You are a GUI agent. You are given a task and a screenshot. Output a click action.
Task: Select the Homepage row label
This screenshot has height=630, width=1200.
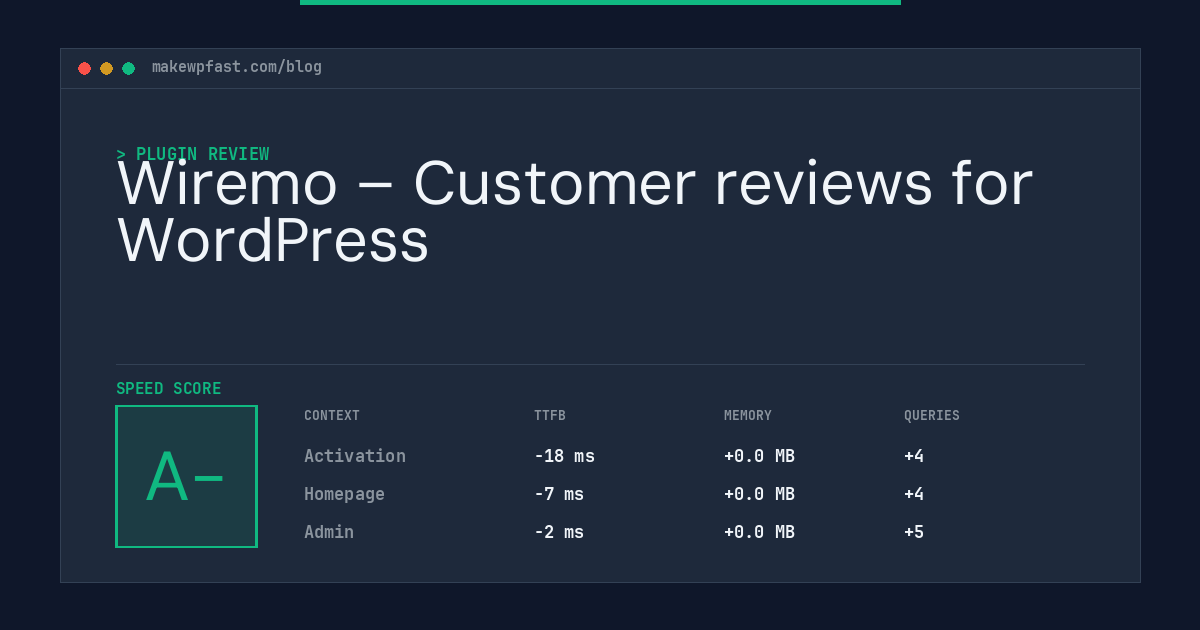[x=344, y=494]
